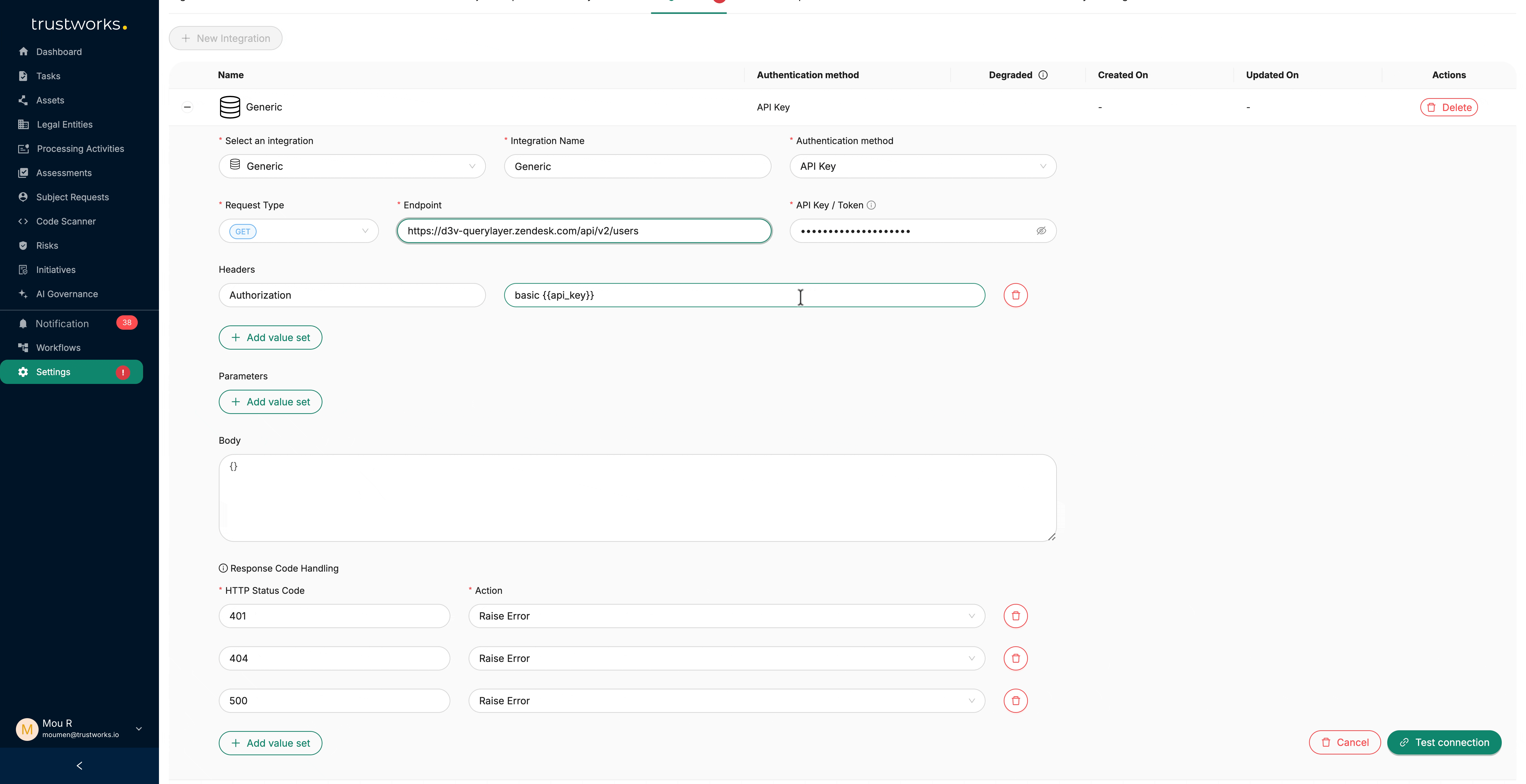Screen dimensions: 1526x784
Task: Go to AI Governance in the sidebar
Action: click(67, 294)
